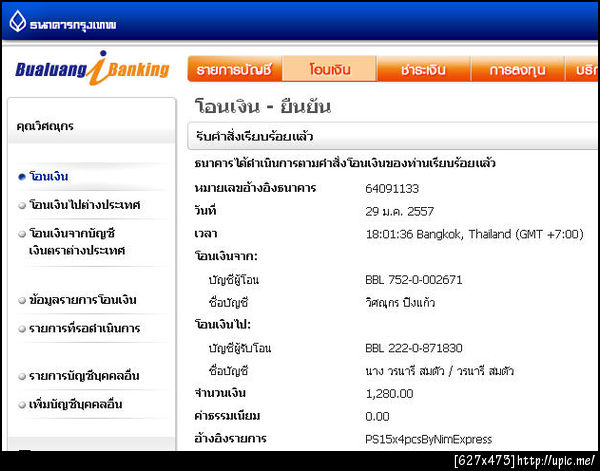Click the Bangkok Bank logo in header
The image size is (600, 471).
62,23
